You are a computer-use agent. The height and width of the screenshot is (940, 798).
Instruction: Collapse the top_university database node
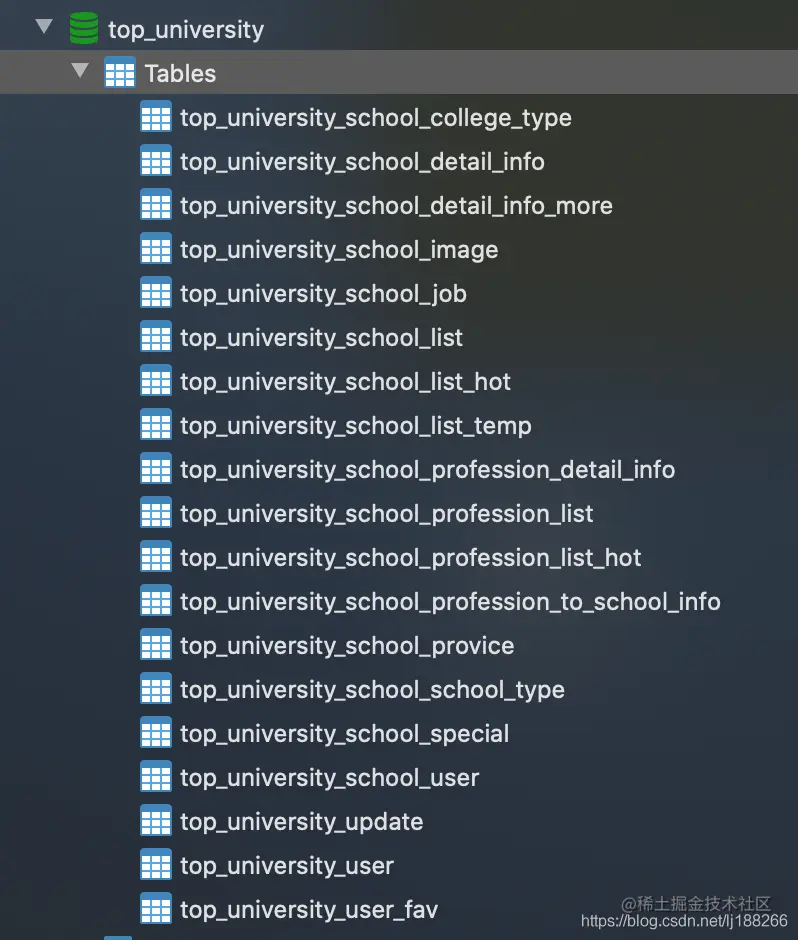44,26
